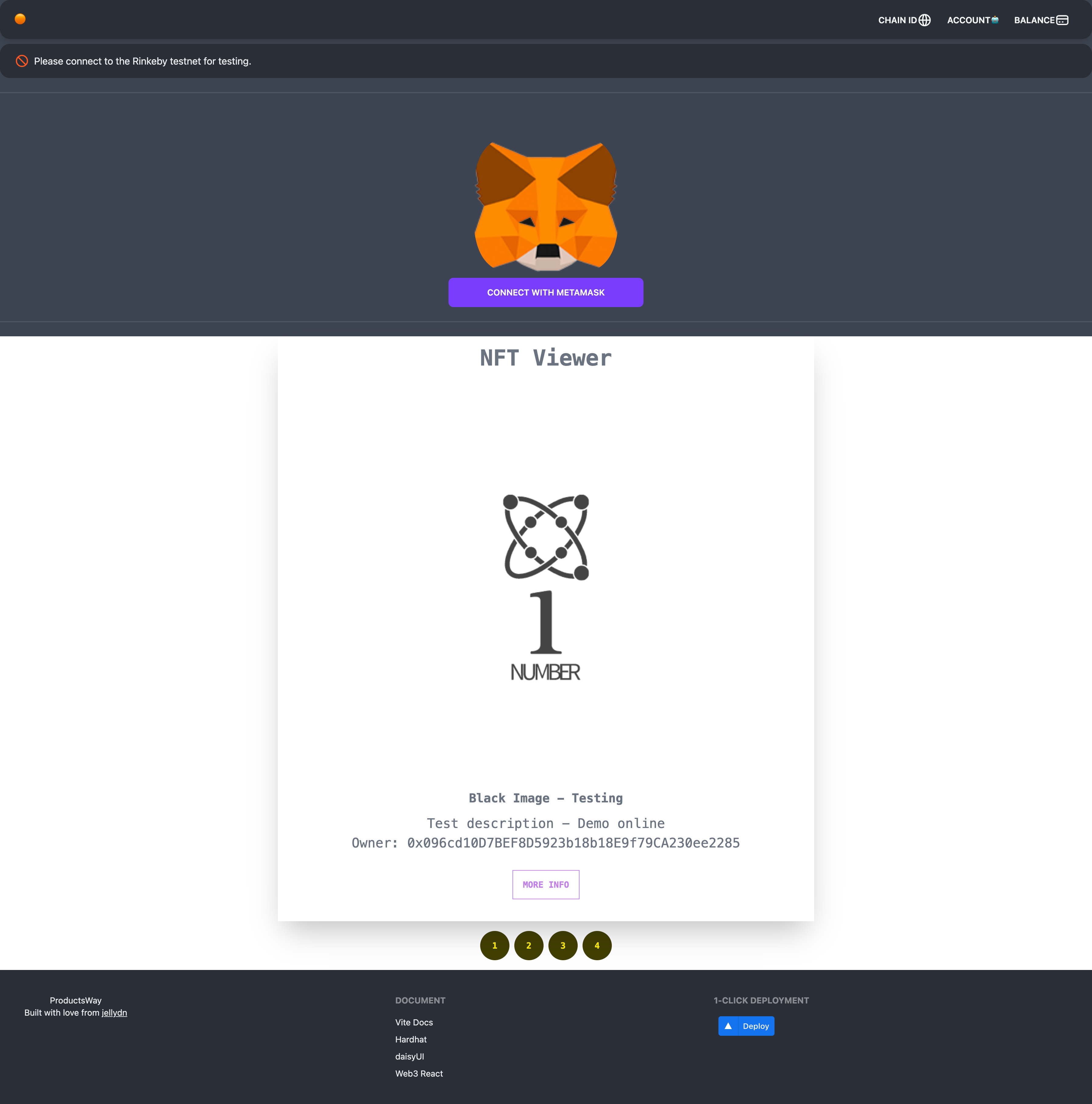Image resolution: width=1092 pixels, height=1104 pixels.
Task: Open the Web3 React link
Action: (x=419, y=1074)
